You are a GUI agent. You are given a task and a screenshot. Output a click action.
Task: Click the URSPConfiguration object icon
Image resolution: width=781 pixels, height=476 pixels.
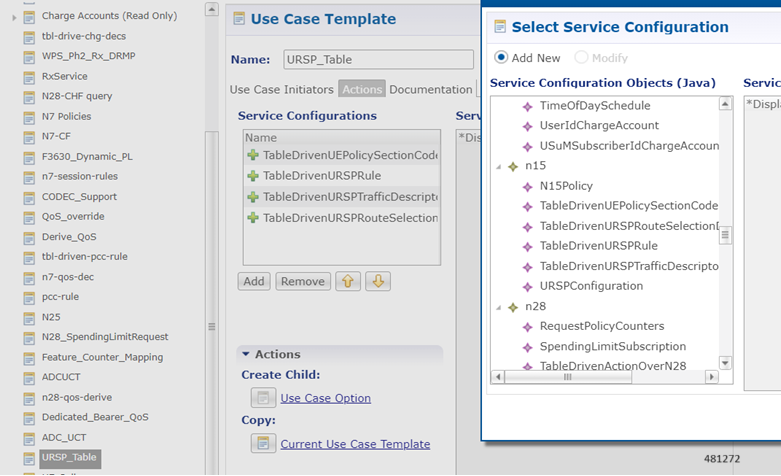(x=528, y=286)
